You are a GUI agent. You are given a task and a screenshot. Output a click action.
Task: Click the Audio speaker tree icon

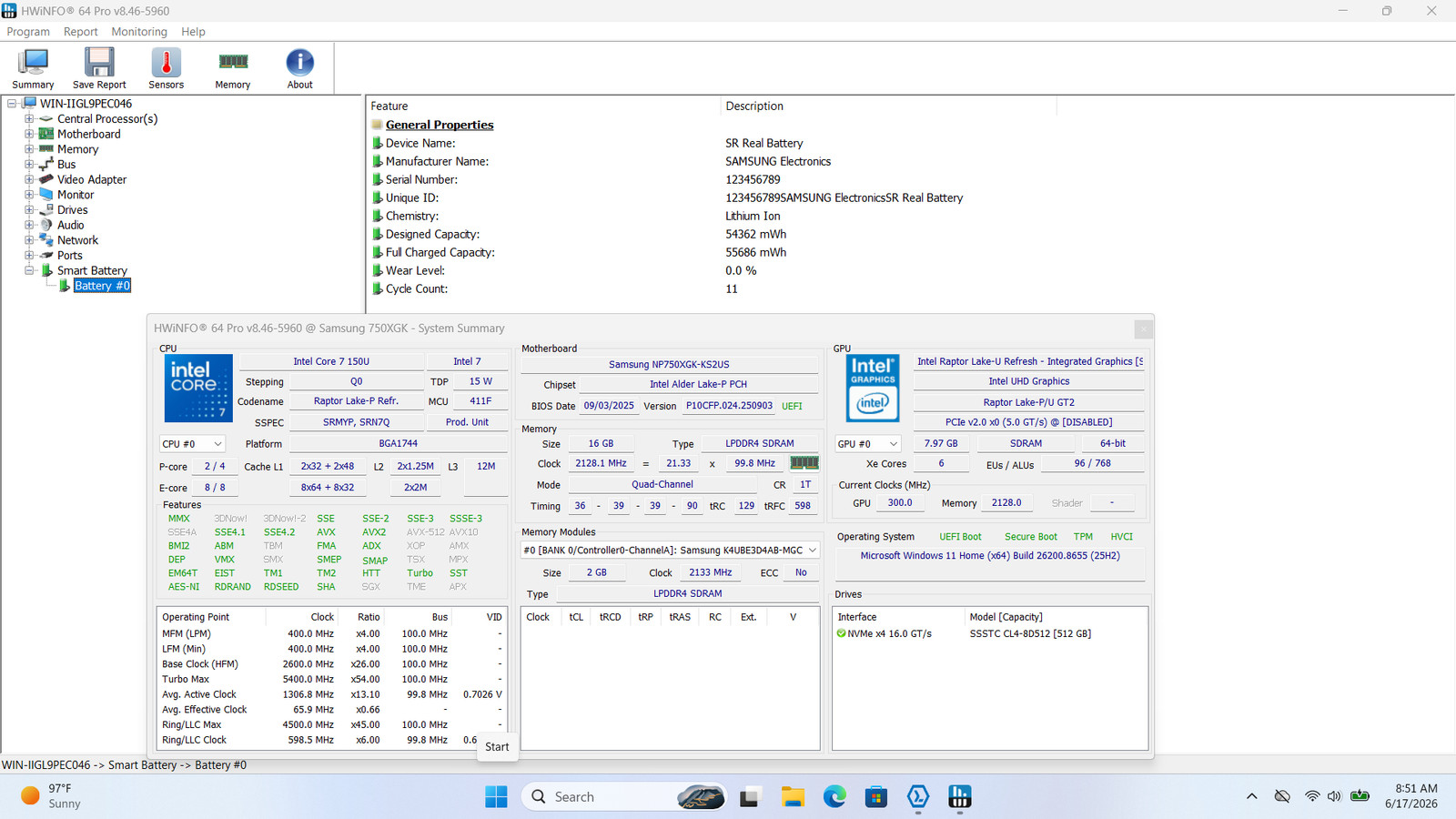click(46, 225)
